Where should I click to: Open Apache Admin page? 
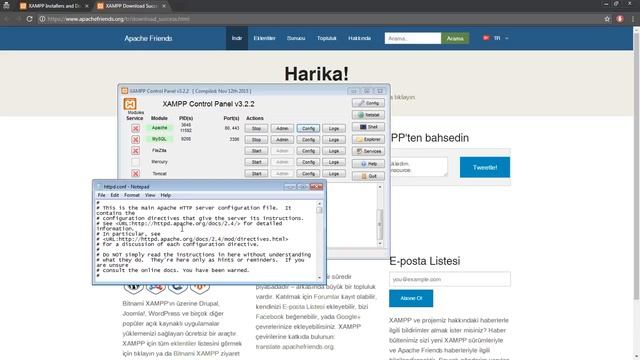point(282,128)
